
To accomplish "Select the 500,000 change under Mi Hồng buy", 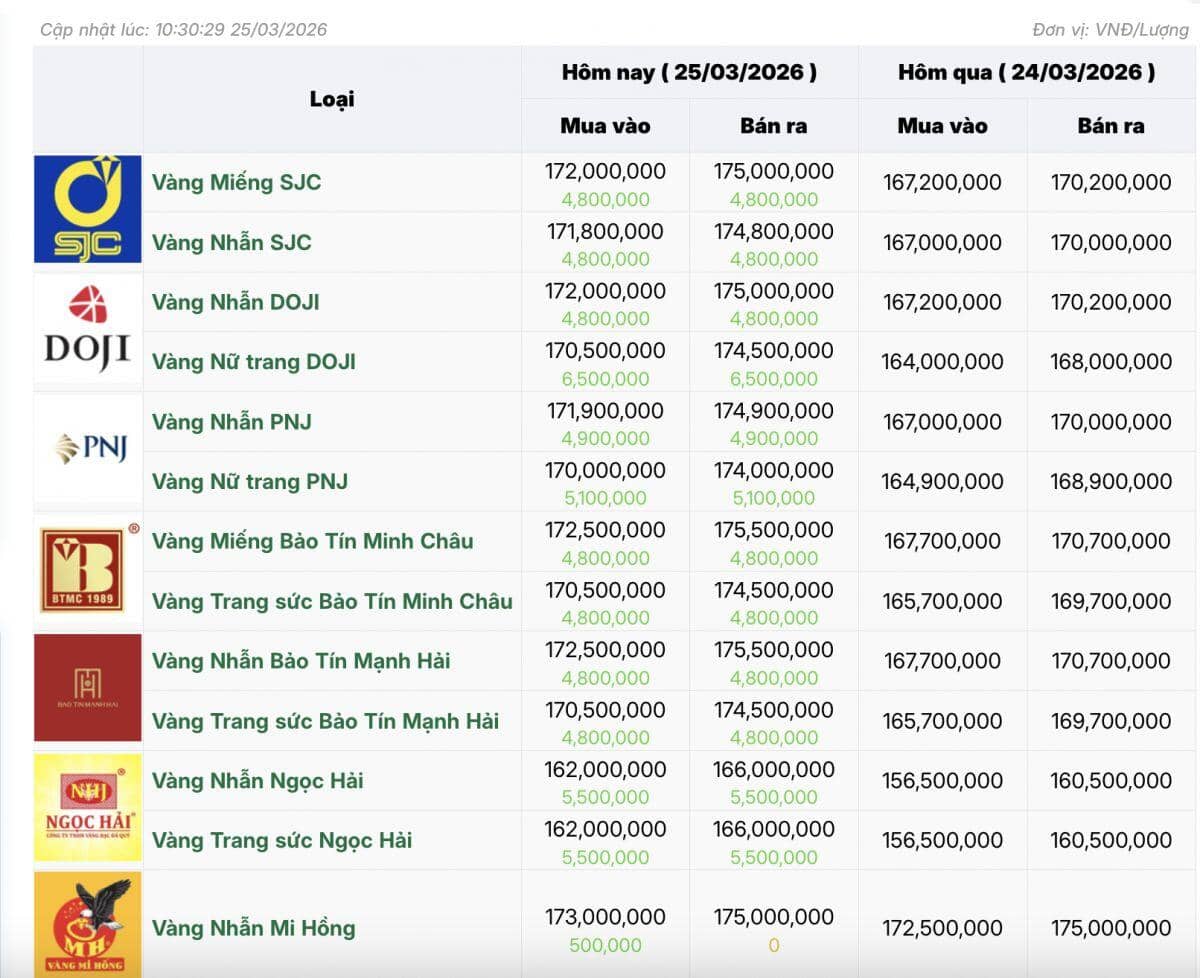I will tap(605, 945).
